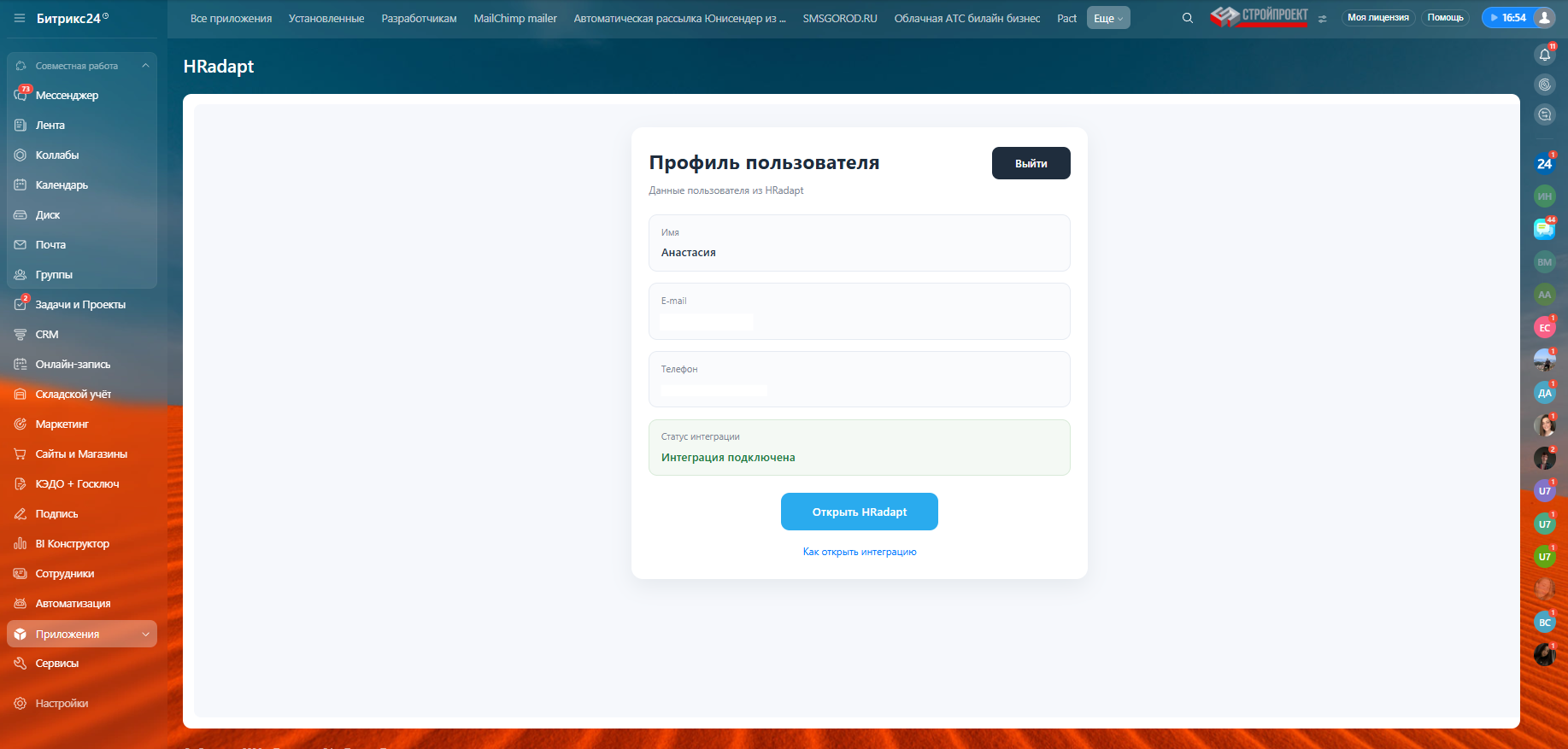
Task: Open chat with ИН avatar
Action: (x=1544, y=196)
